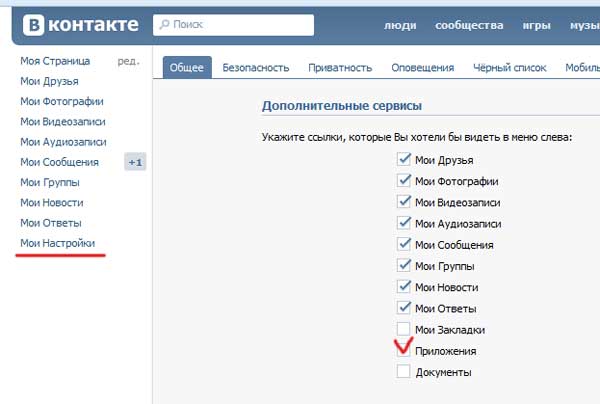
Task: Open the Приватность tab
Action: pos(339,68)
